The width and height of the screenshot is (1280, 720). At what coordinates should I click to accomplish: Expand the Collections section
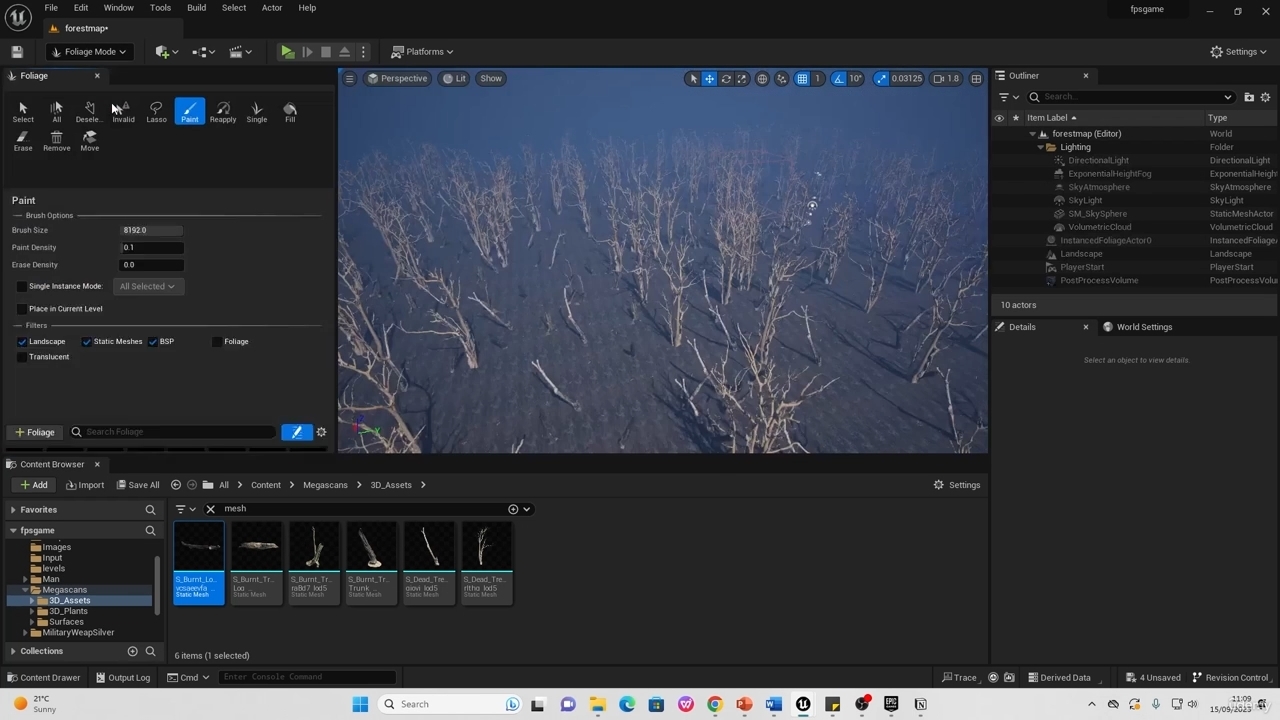pyautogui.click(x=13, y=651)
